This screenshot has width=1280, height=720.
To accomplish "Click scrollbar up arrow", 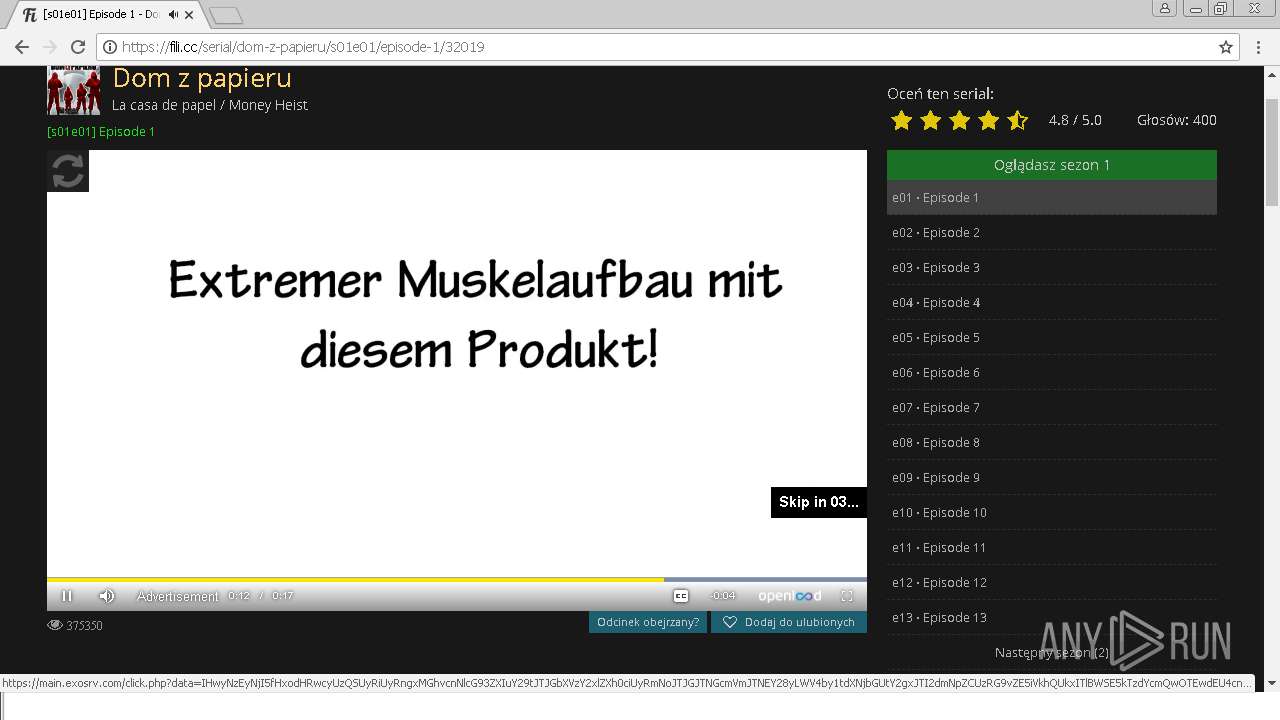I will click(1272, 73).
